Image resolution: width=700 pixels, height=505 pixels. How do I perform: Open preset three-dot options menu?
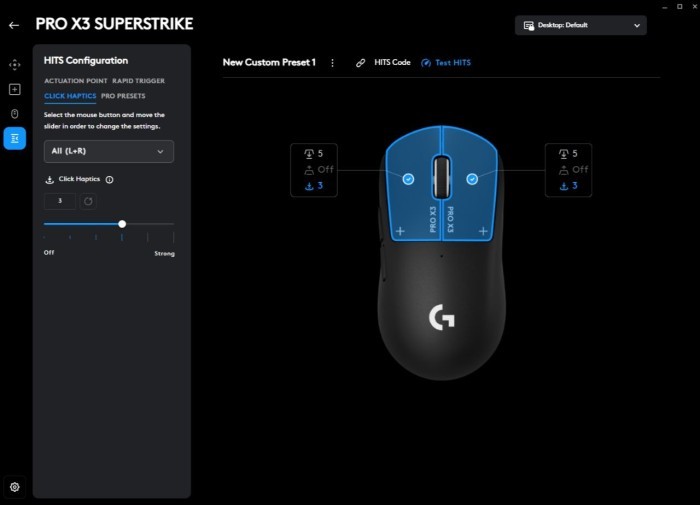point(332,63)
